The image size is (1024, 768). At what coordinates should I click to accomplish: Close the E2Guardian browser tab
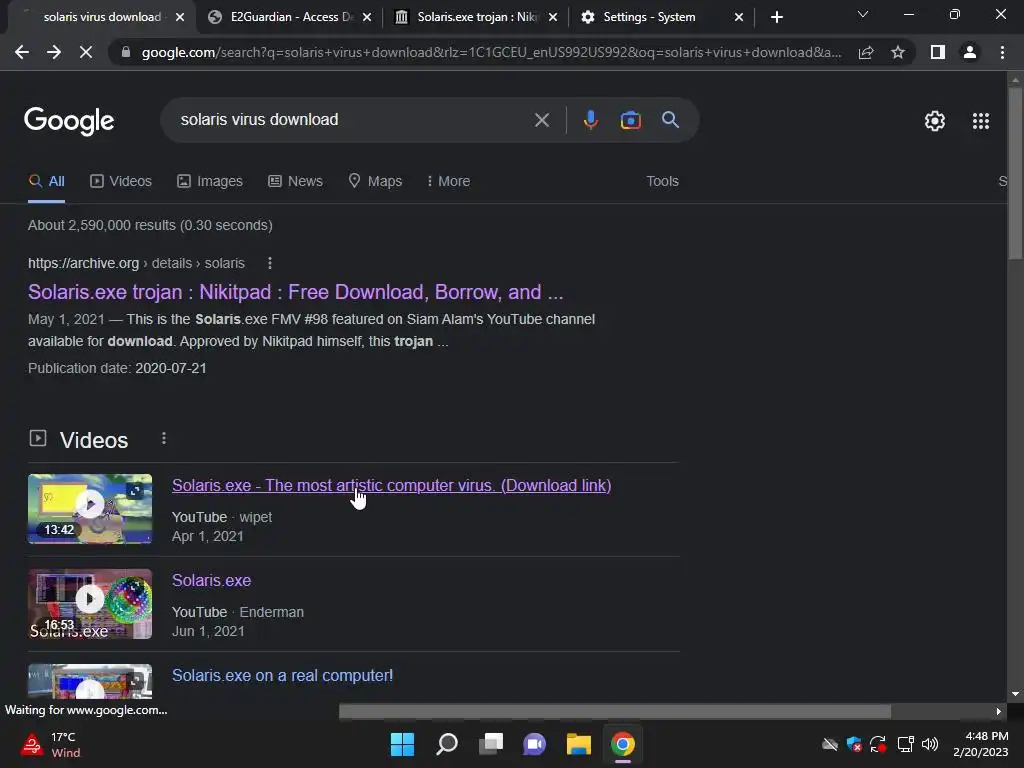pyautogui.click(x=367, y=17)
